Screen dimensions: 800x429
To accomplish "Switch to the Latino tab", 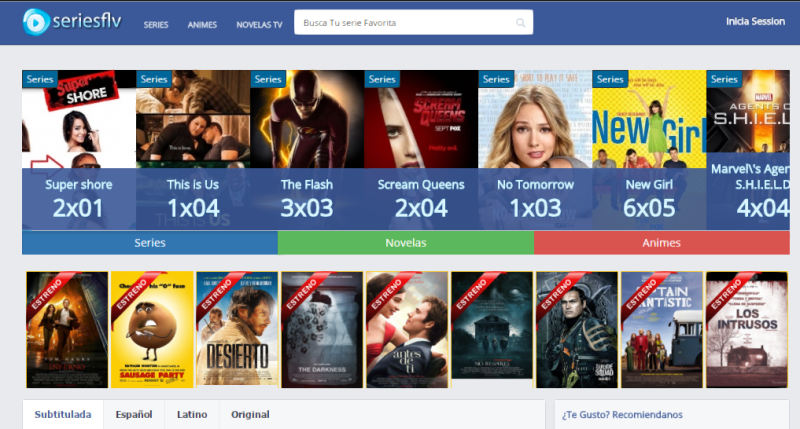I will tap(192, 414).
